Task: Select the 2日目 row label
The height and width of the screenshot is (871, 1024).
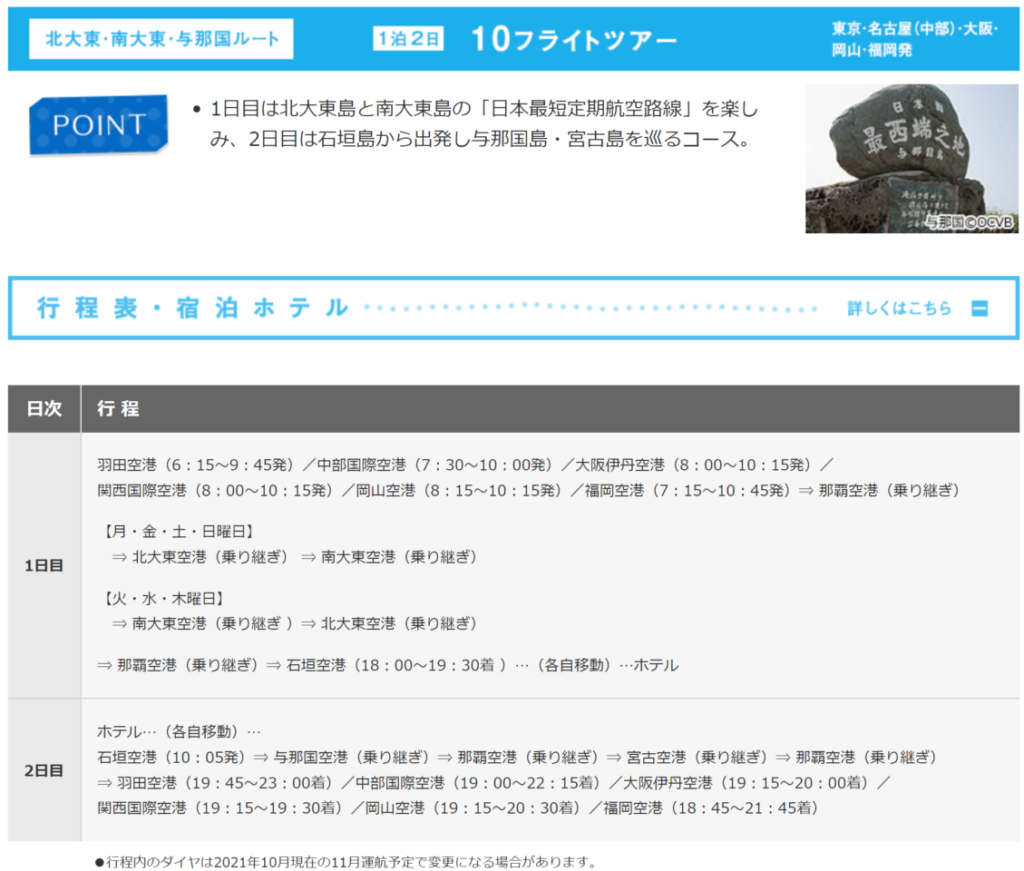Action: [44, 770]
